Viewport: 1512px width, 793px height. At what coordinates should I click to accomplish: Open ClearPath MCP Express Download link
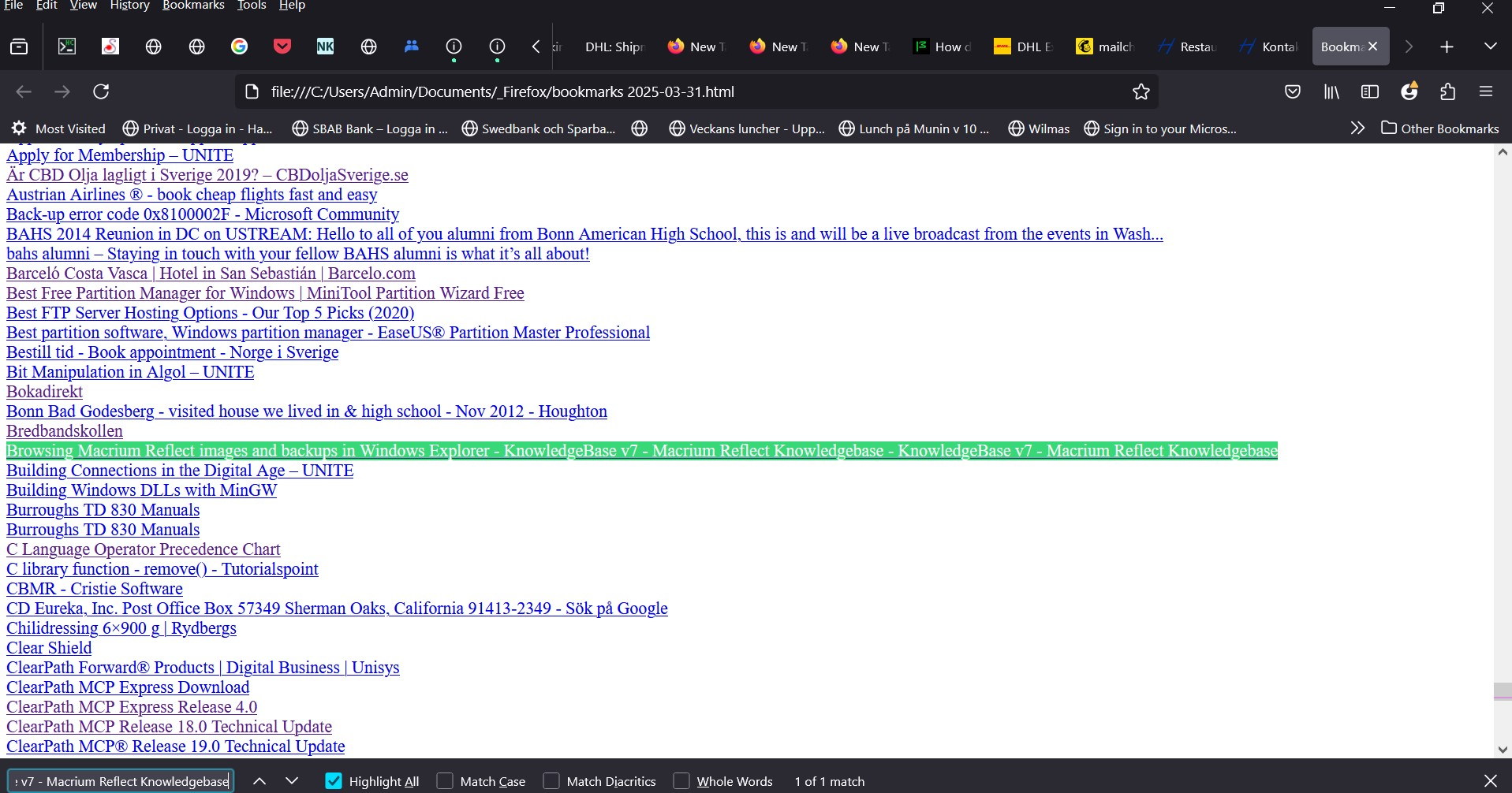128,687
